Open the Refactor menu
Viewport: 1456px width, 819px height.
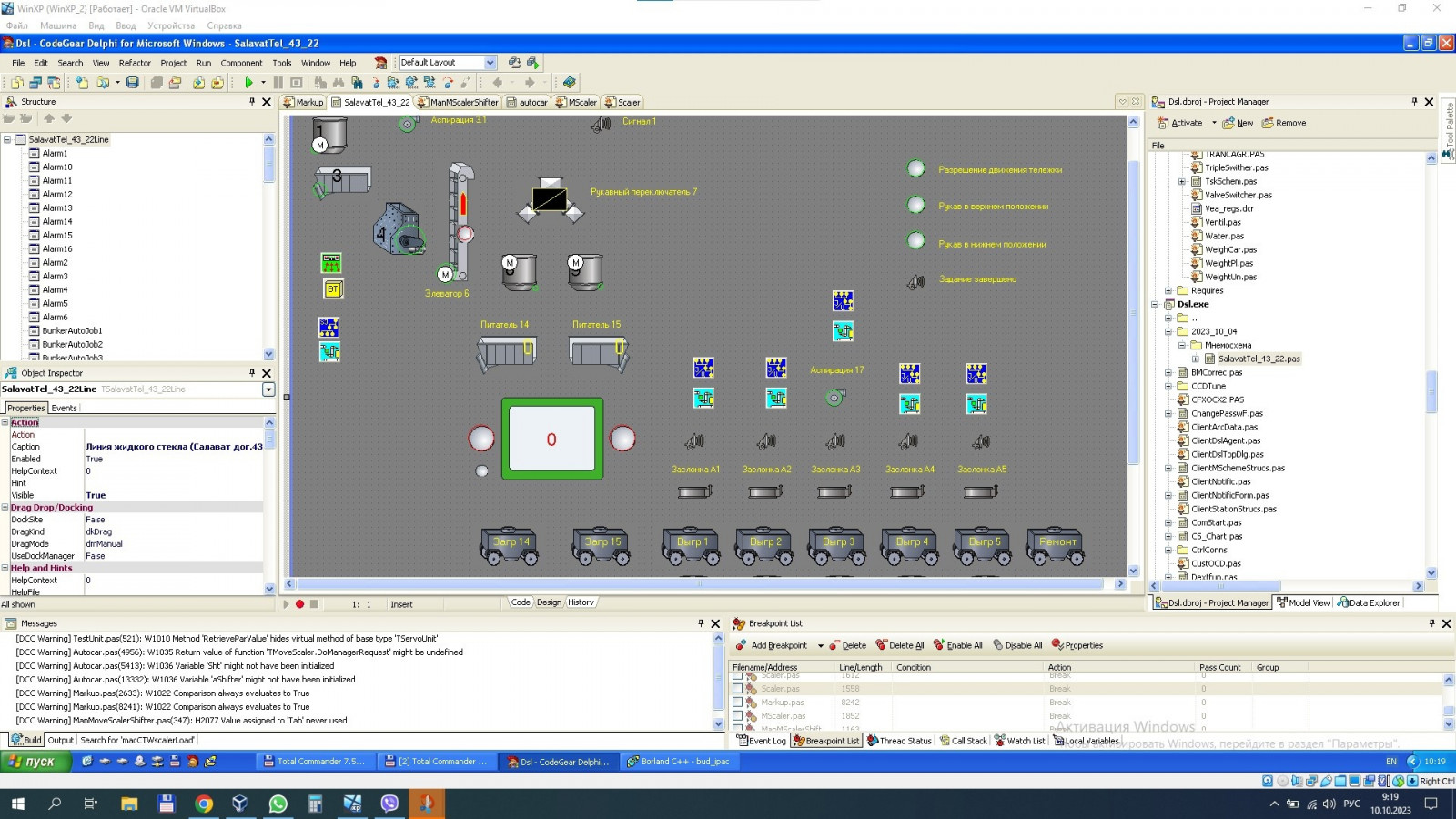135,63
